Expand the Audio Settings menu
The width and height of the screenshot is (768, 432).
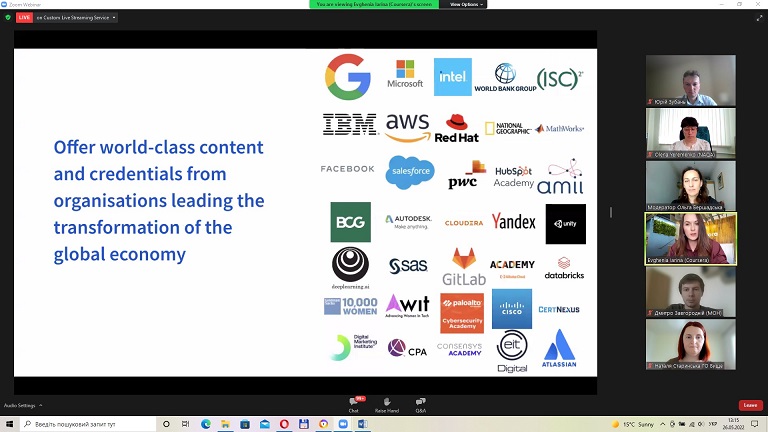coord(23,406)
